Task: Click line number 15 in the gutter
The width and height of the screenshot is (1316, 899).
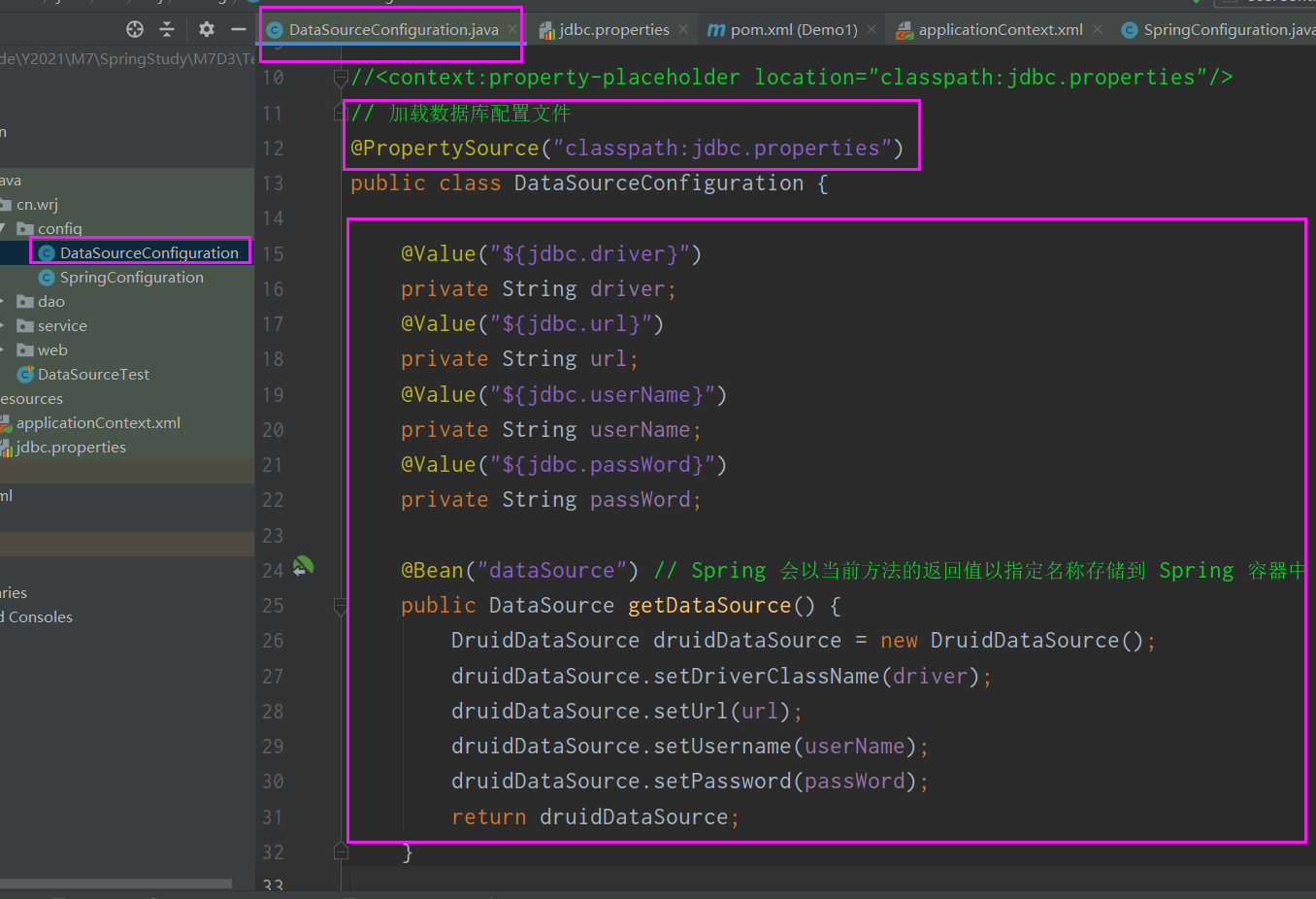Action: click(x=273, y=254)
